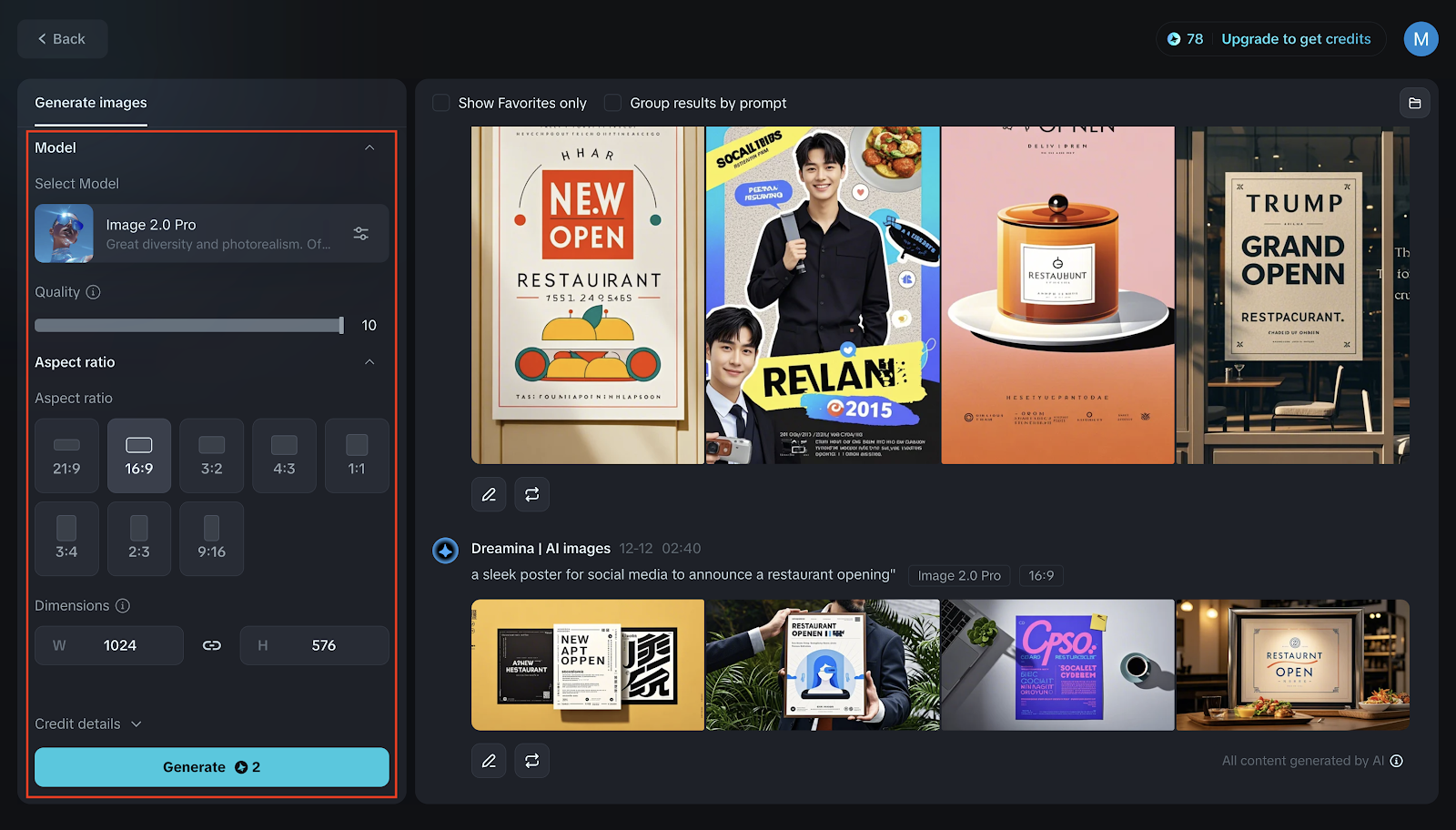Open the yellow NEW APT OPPEN image

coord(588,664)
